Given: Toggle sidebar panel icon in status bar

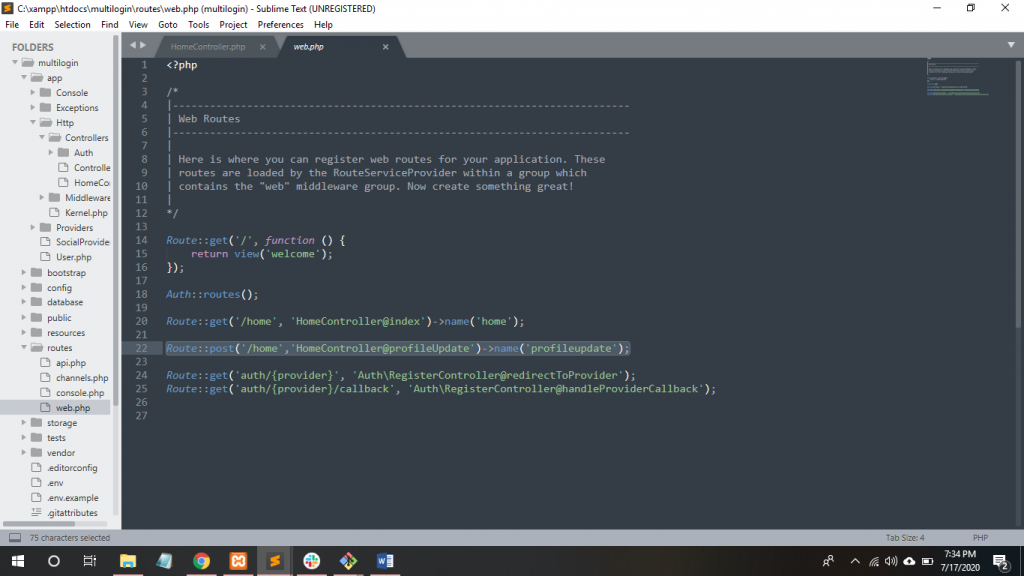Looking at the screenshot, I should click(x=15, y=537).
